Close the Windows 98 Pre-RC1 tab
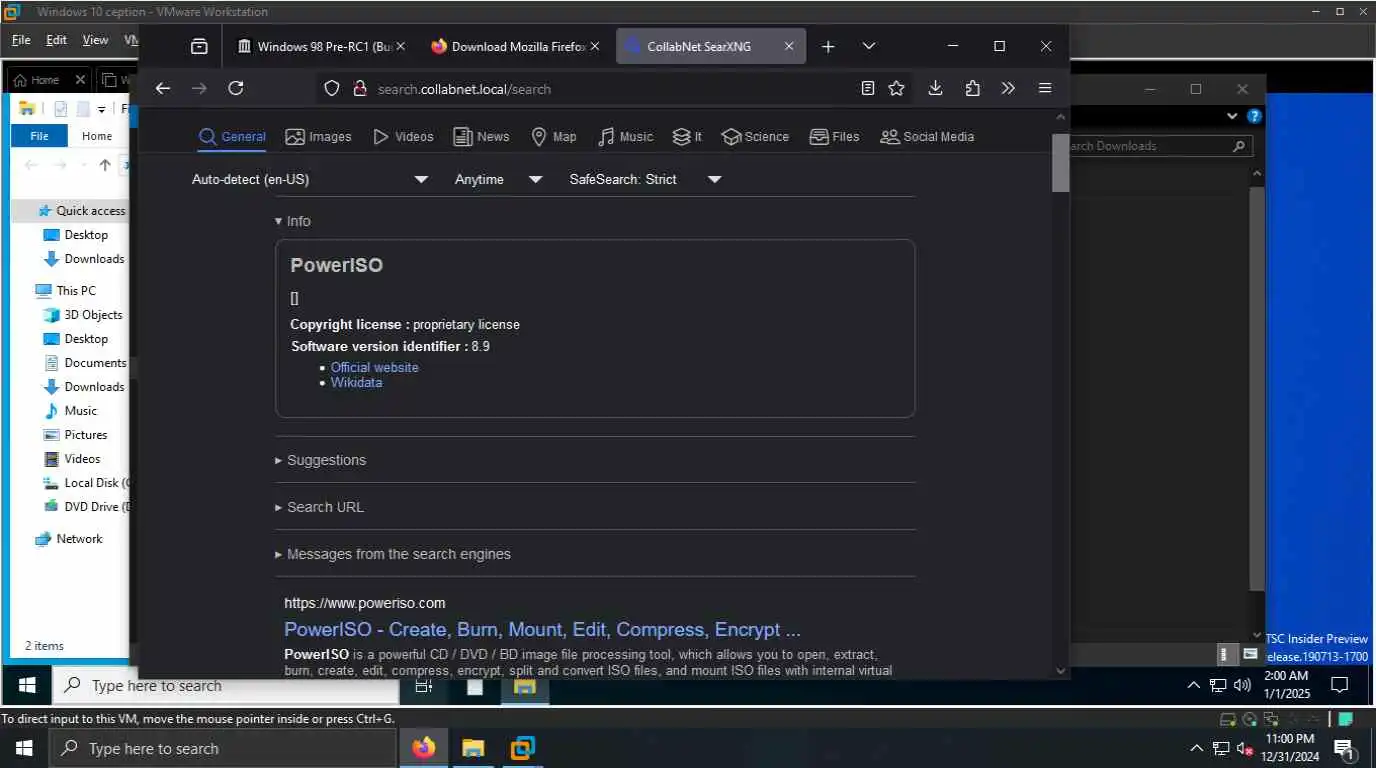1376x768 pixels. coord(400,46)
